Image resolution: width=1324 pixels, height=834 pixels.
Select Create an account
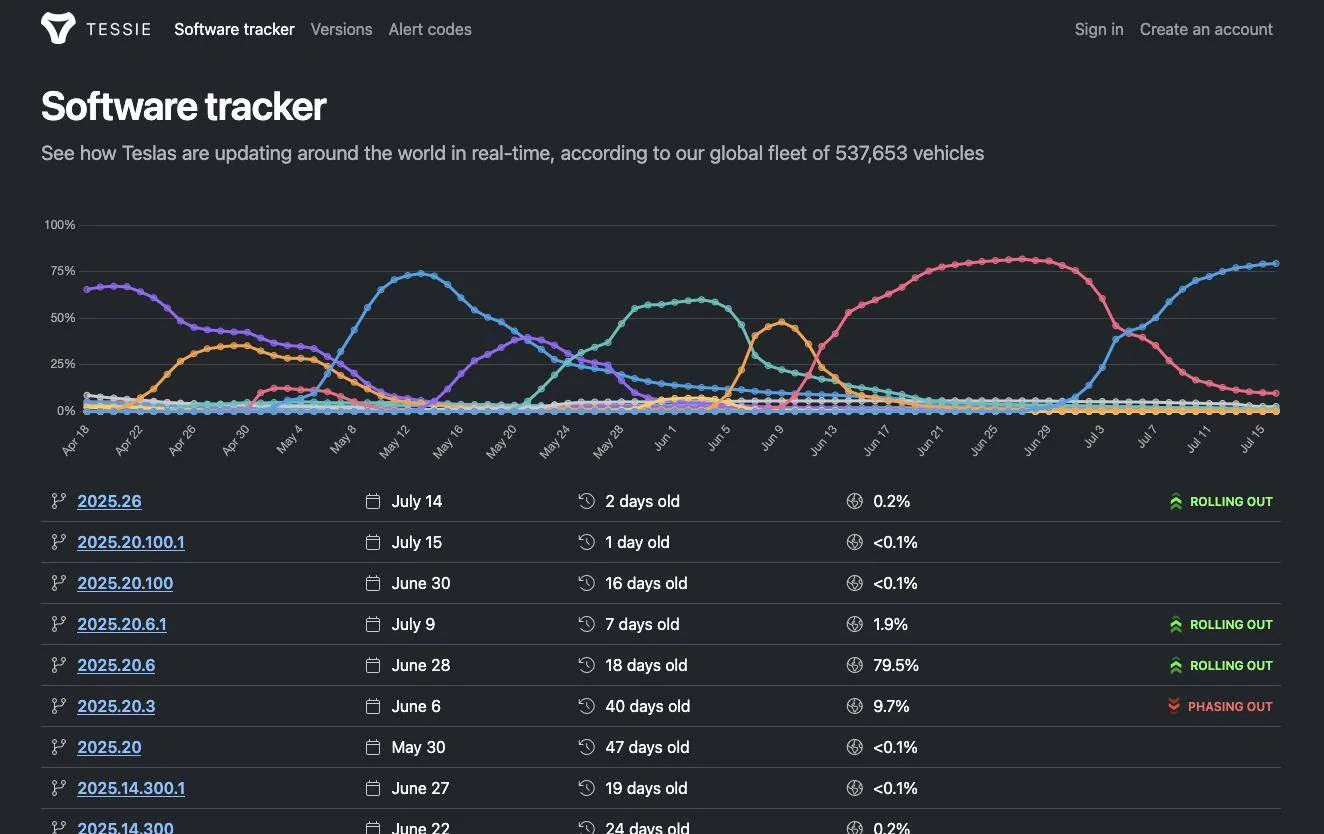point(1206,29)
